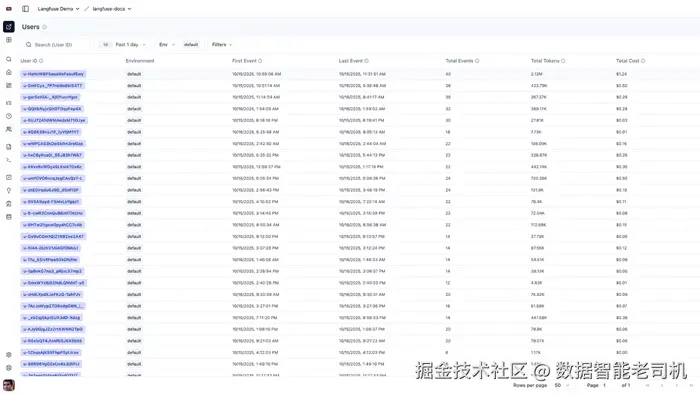Screen dimensions: 700x394
Task: Click the 72.04K total tokens cell
Action: click(538, 213)
